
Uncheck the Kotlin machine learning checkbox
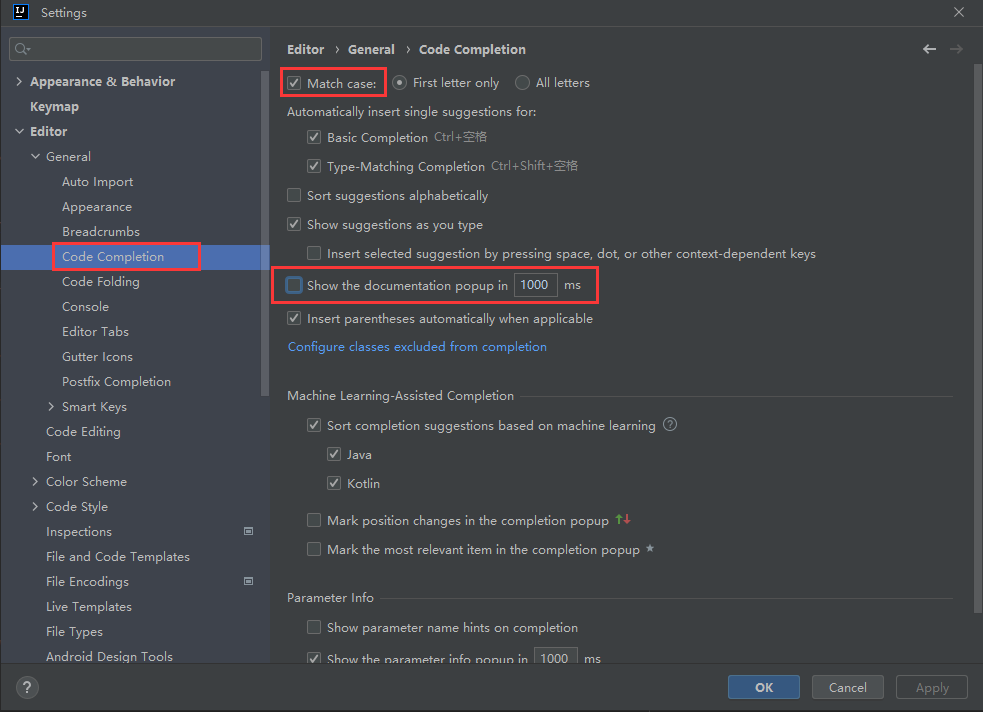click(334, 483)
